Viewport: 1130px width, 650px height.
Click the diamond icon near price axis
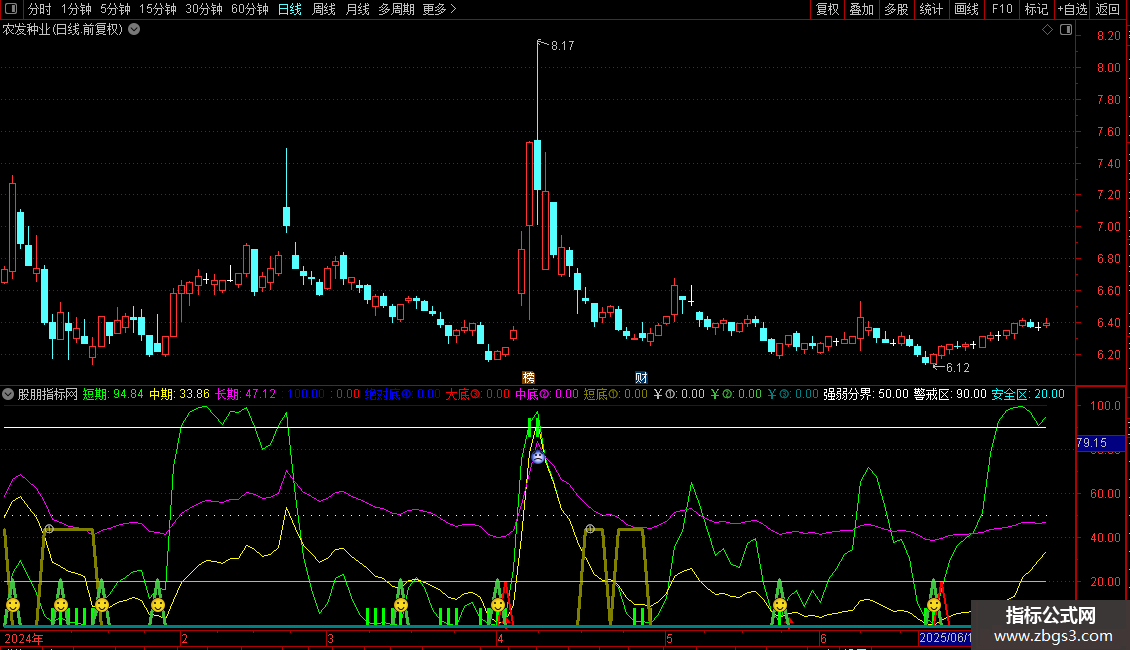pyautogui.click(x=1047, y=30)
